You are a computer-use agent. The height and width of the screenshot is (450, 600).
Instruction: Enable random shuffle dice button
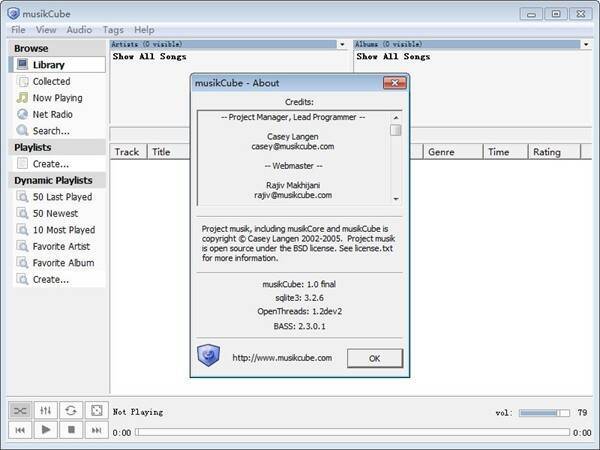[x=96, y=411]
